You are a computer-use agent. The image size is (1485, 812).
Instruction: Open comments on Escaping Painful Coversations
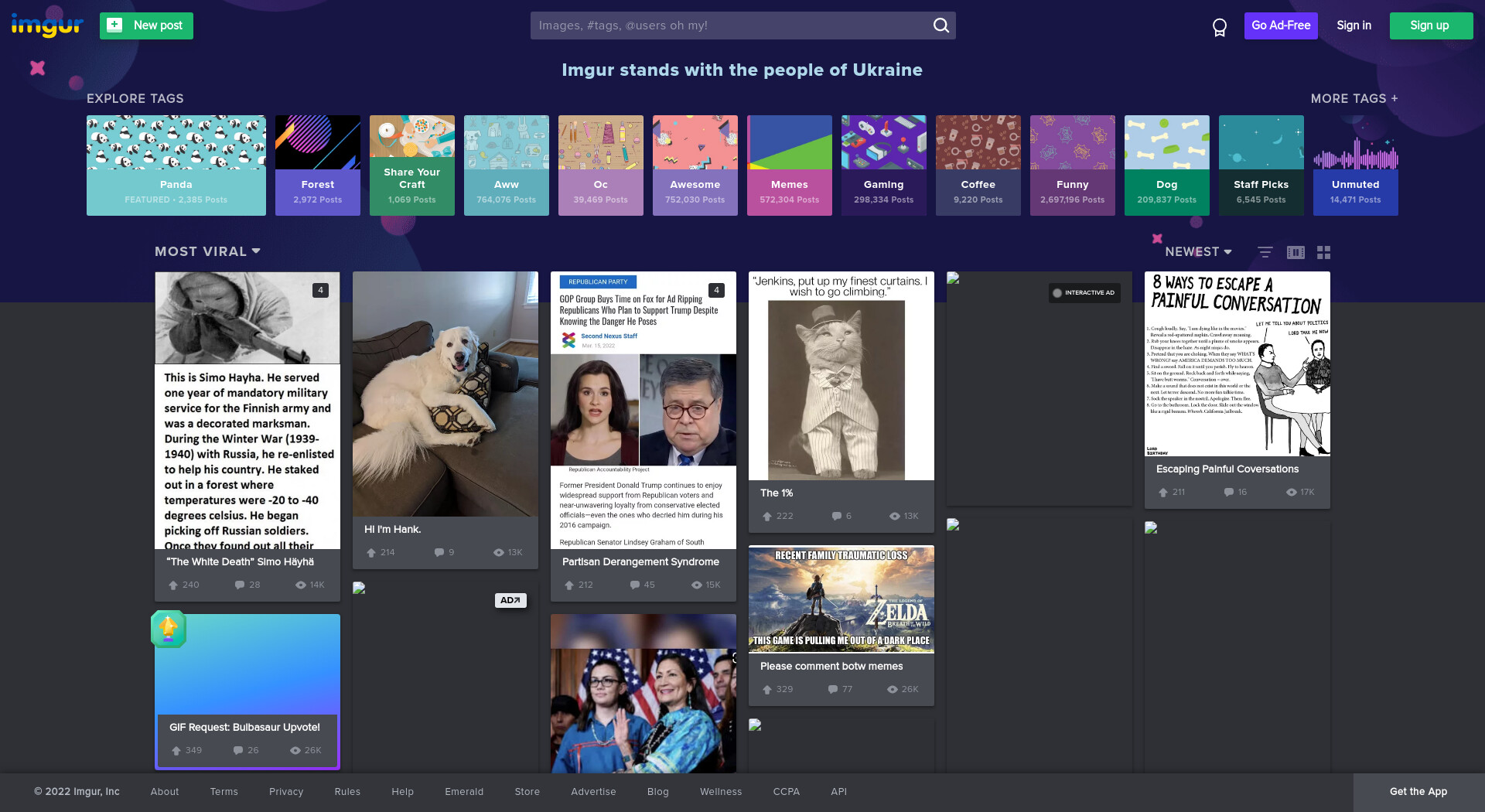(1229, 493)
